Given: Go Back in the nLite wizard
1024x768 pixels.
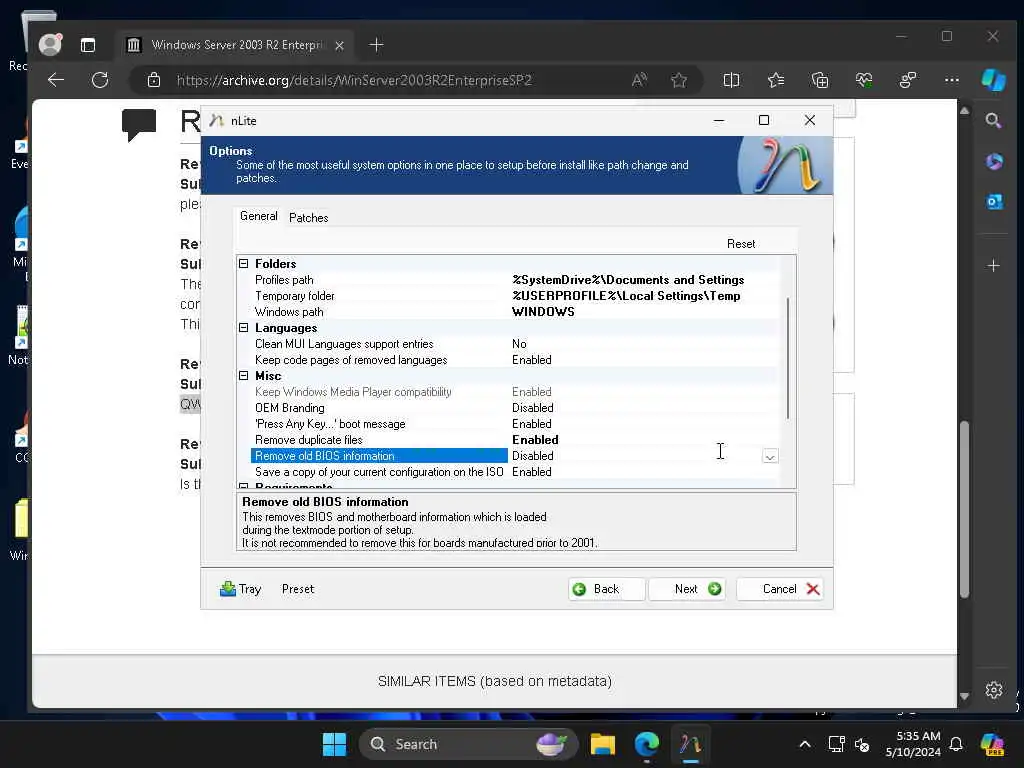Looking at the screenshot, I should coord(606,589).
